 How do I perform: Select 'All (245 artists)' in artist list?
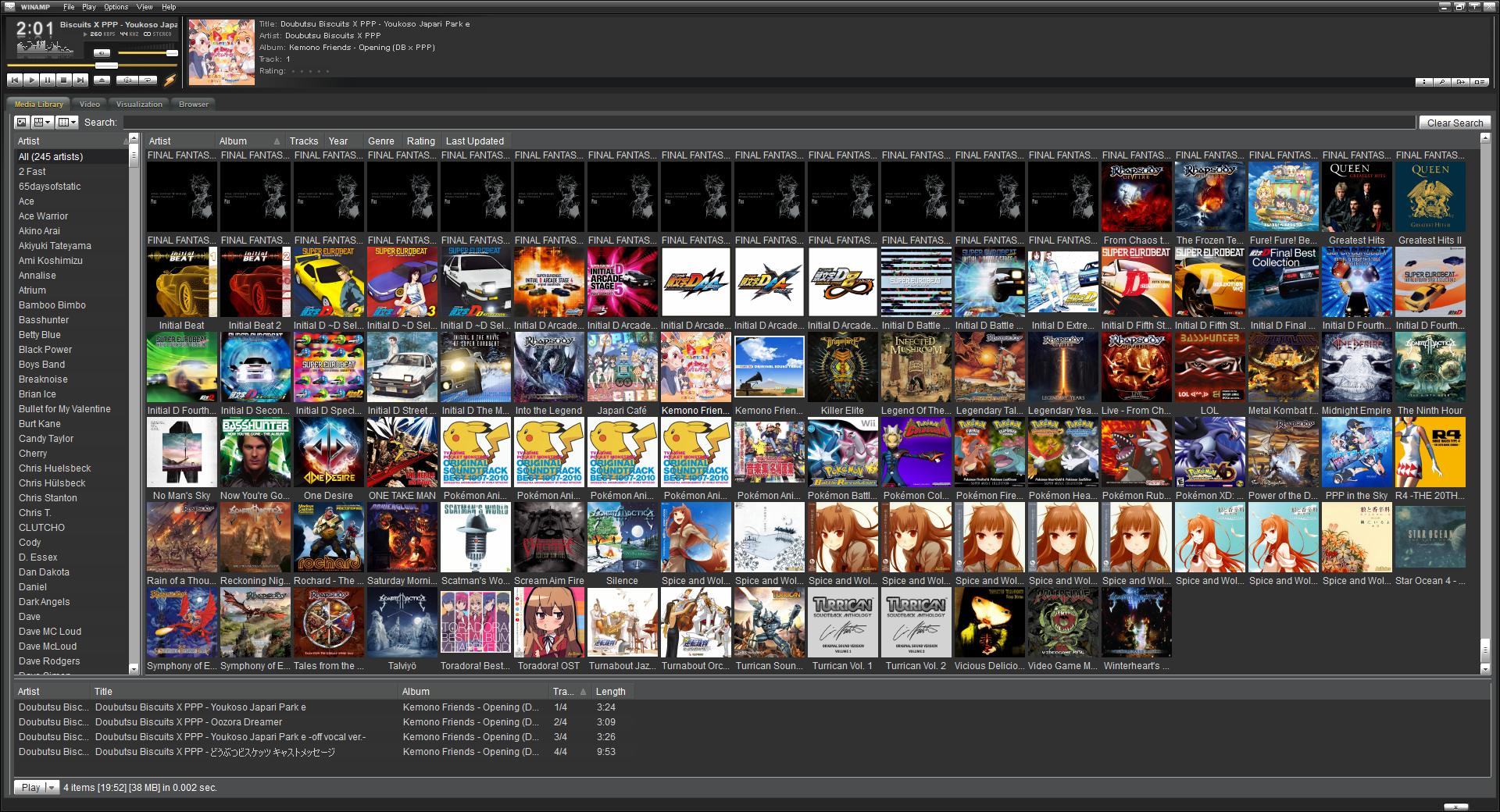click(x=72, y=156)
